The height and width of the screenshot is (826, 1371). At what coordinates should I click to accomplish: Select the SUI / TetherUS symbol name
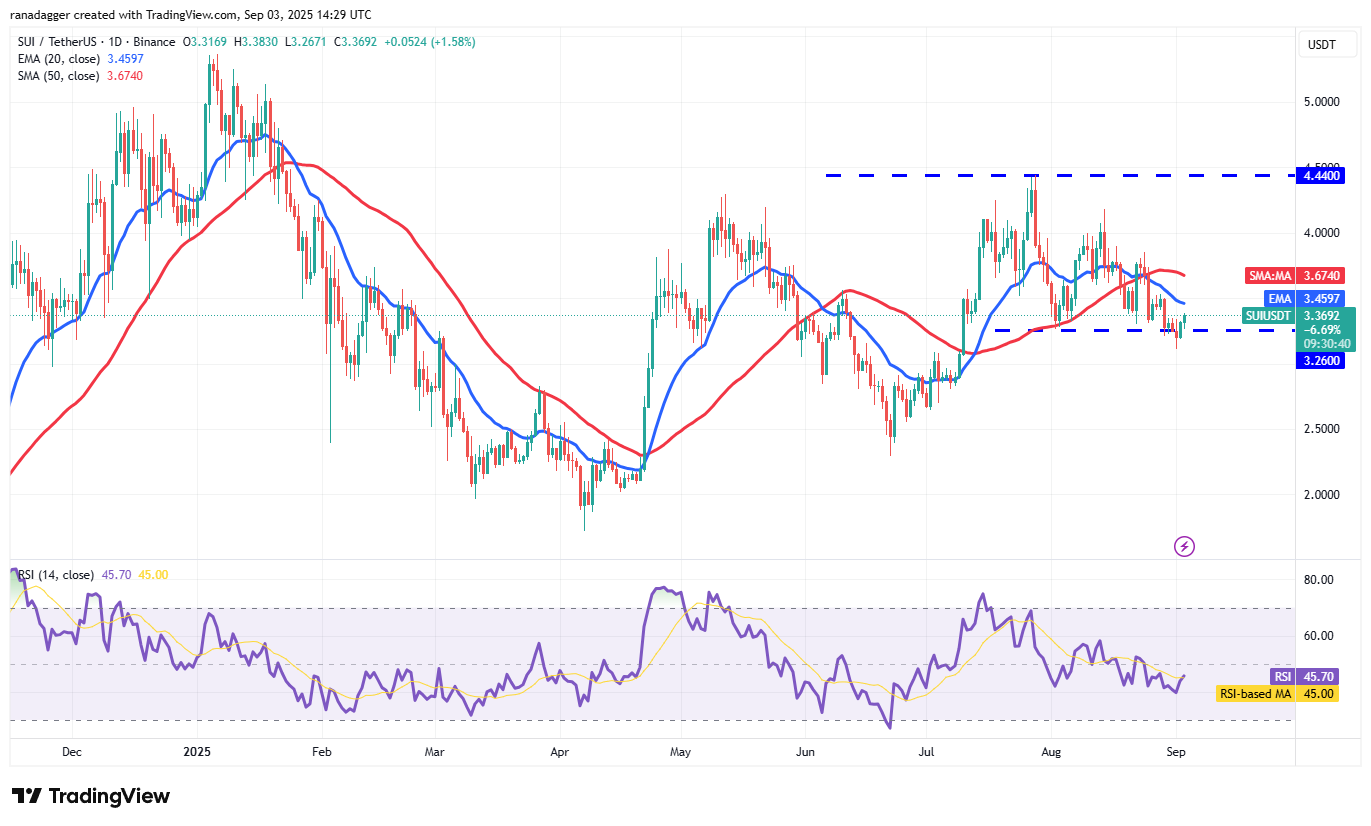[55, 43]
